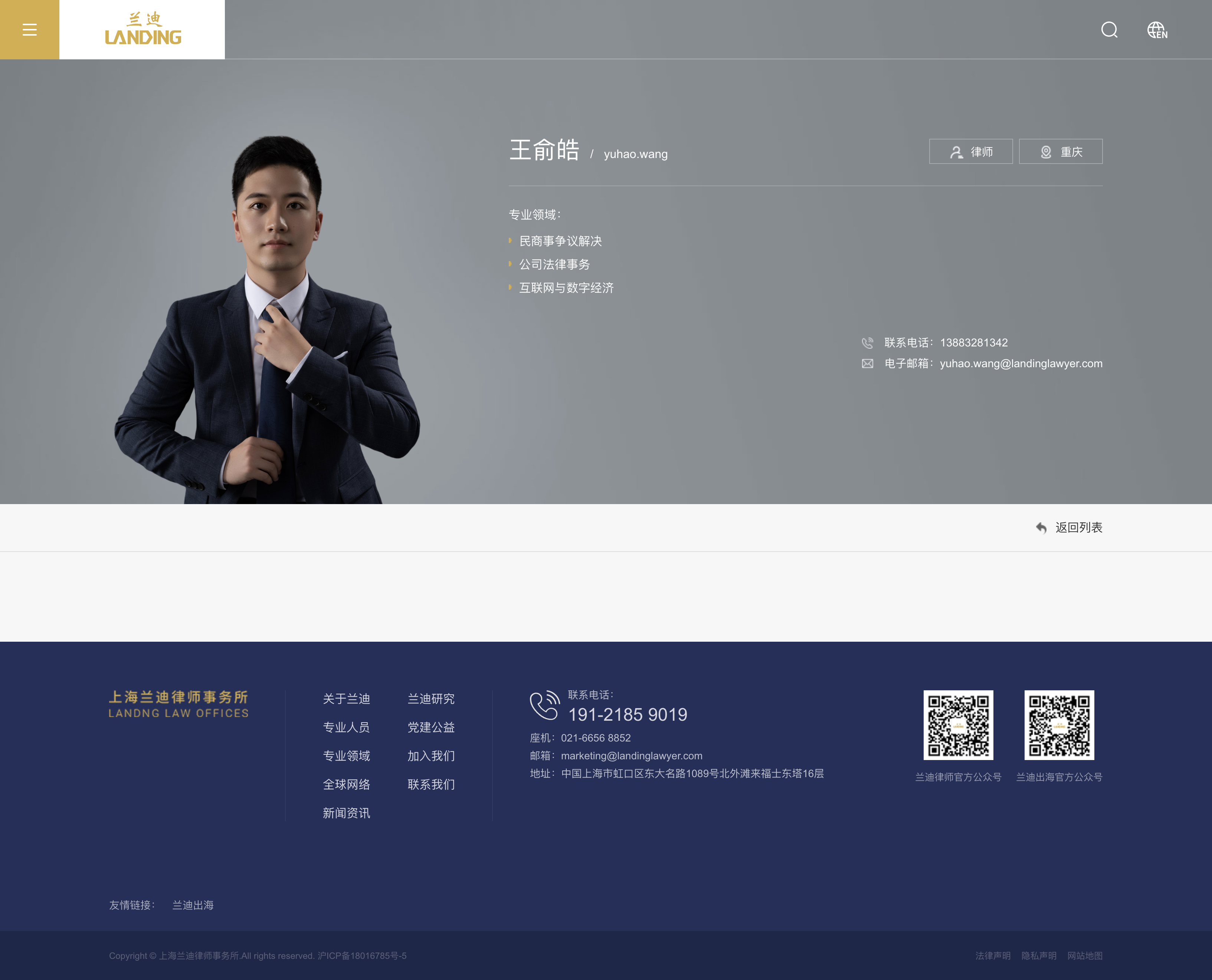Click the 兰迪出海官方公众号 QR code
Screen dimensions: 1212x980
tap(1059, 725)
